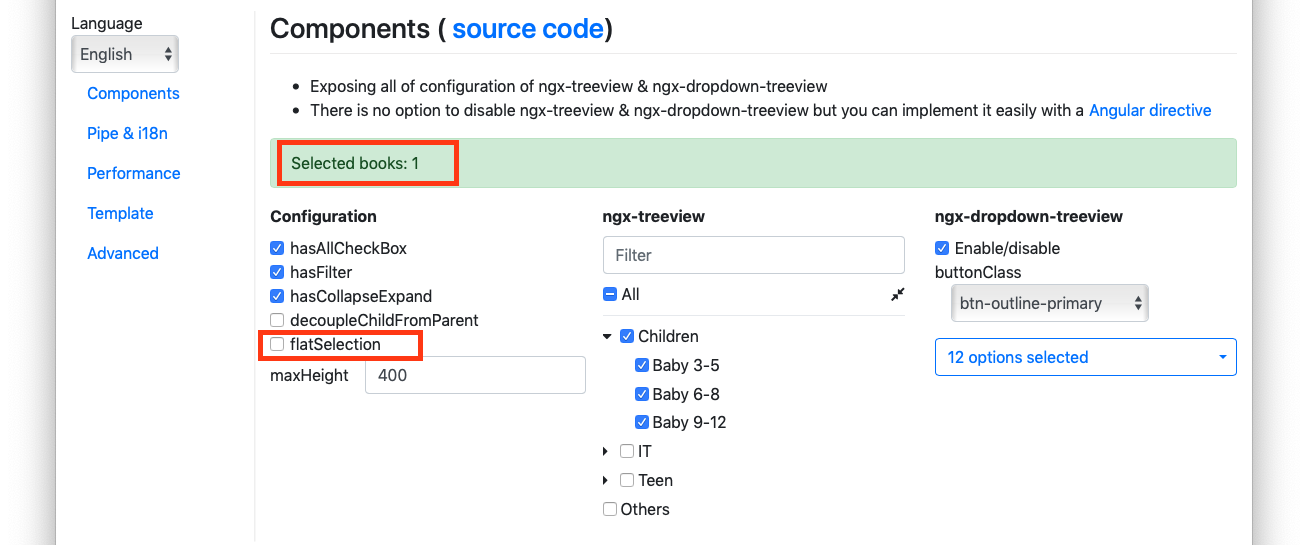This screenshot has height=545, width=1307.
Task: Expand the IT tree node
Action: [606, 452]
